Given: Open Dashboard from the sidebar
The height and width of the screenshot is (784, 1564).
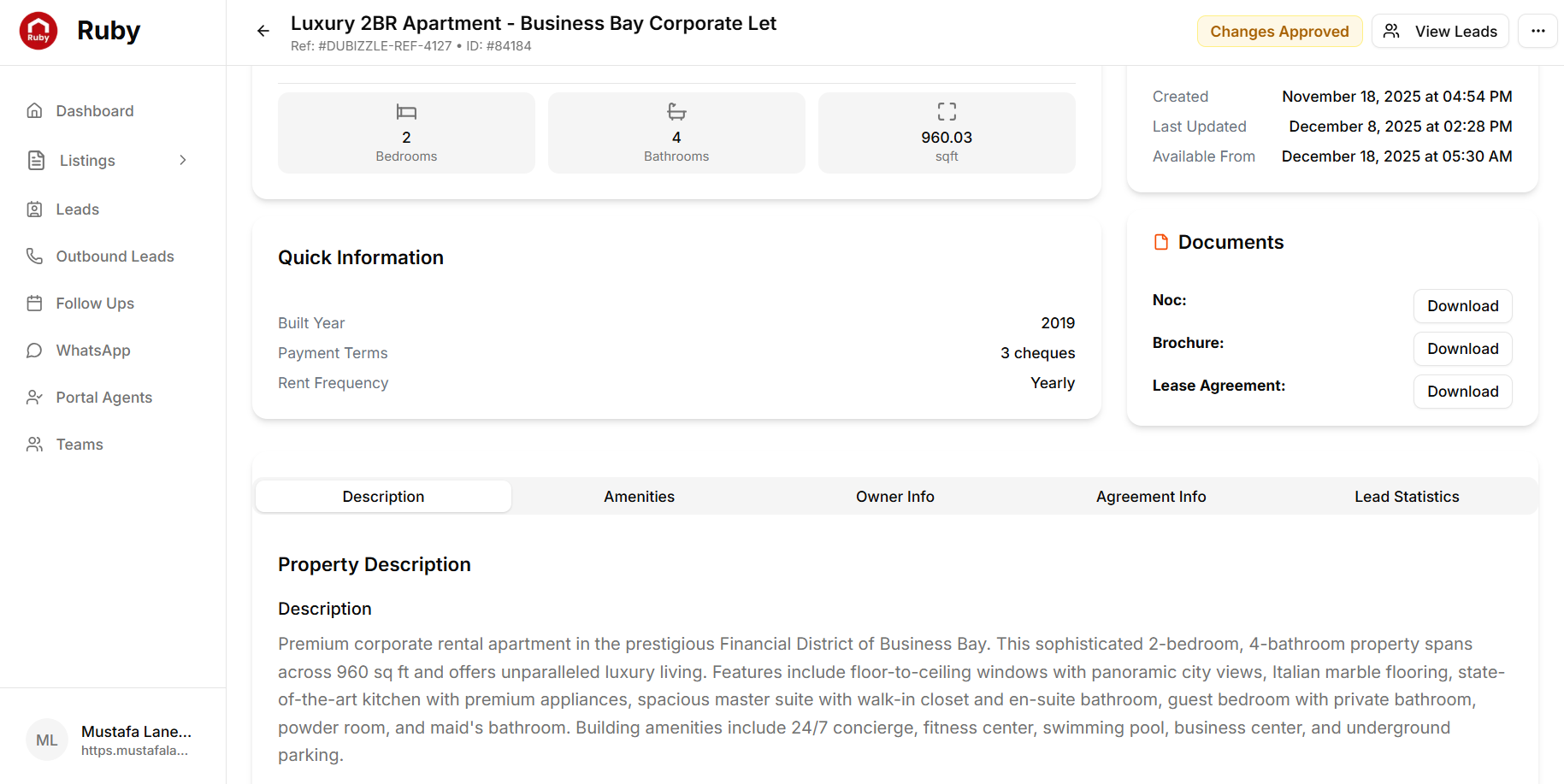Looking at the screenshot, I should click(x=94, y=111).
